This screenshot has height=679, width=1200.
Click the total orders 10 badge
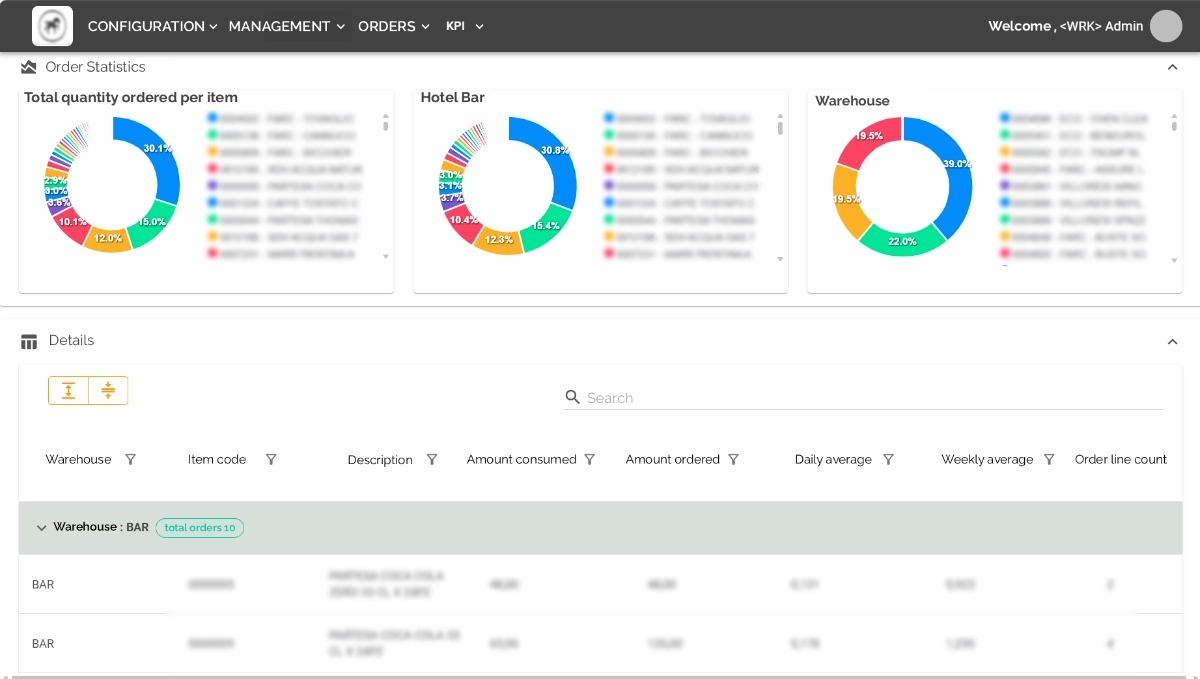[x=199, y=527]
